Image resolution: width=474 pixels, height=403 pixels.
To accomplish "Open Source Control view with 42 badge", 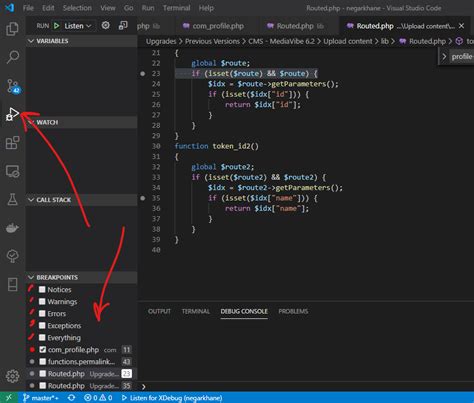I will [13, 86].
